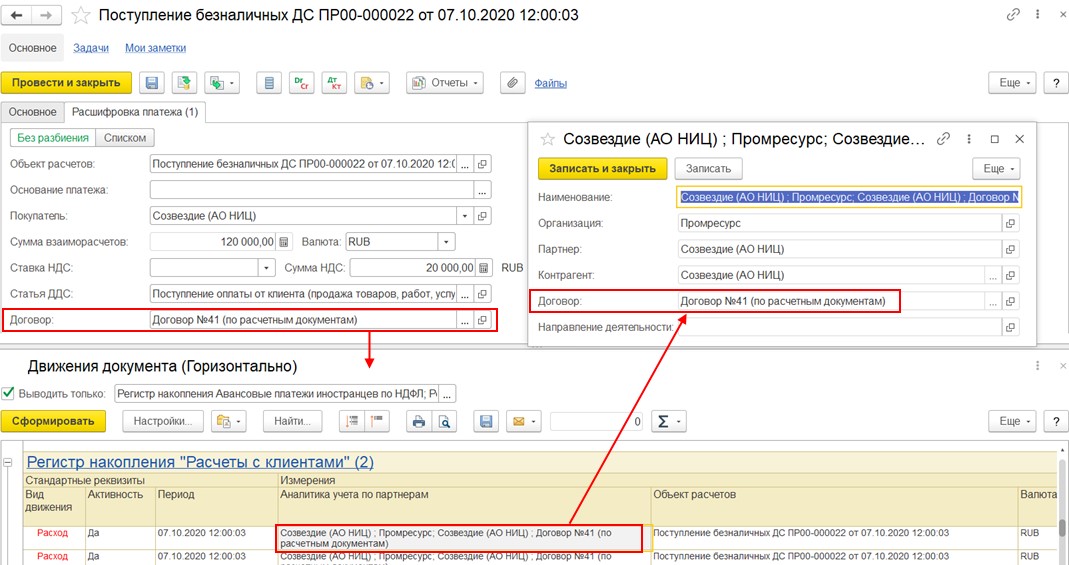Viewport: 1069px width, 565px height.
Task: Click the link icon in the popup title
Action: (x=943, y=140)
